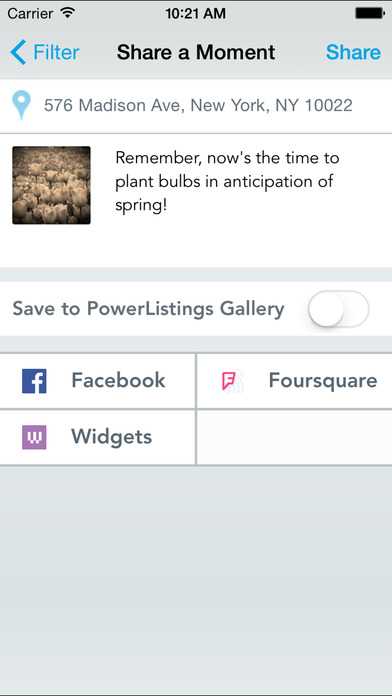Check the Wi-Fi signal icon in status bar
This screenshot has height=696, width=392.
[67, 13]
